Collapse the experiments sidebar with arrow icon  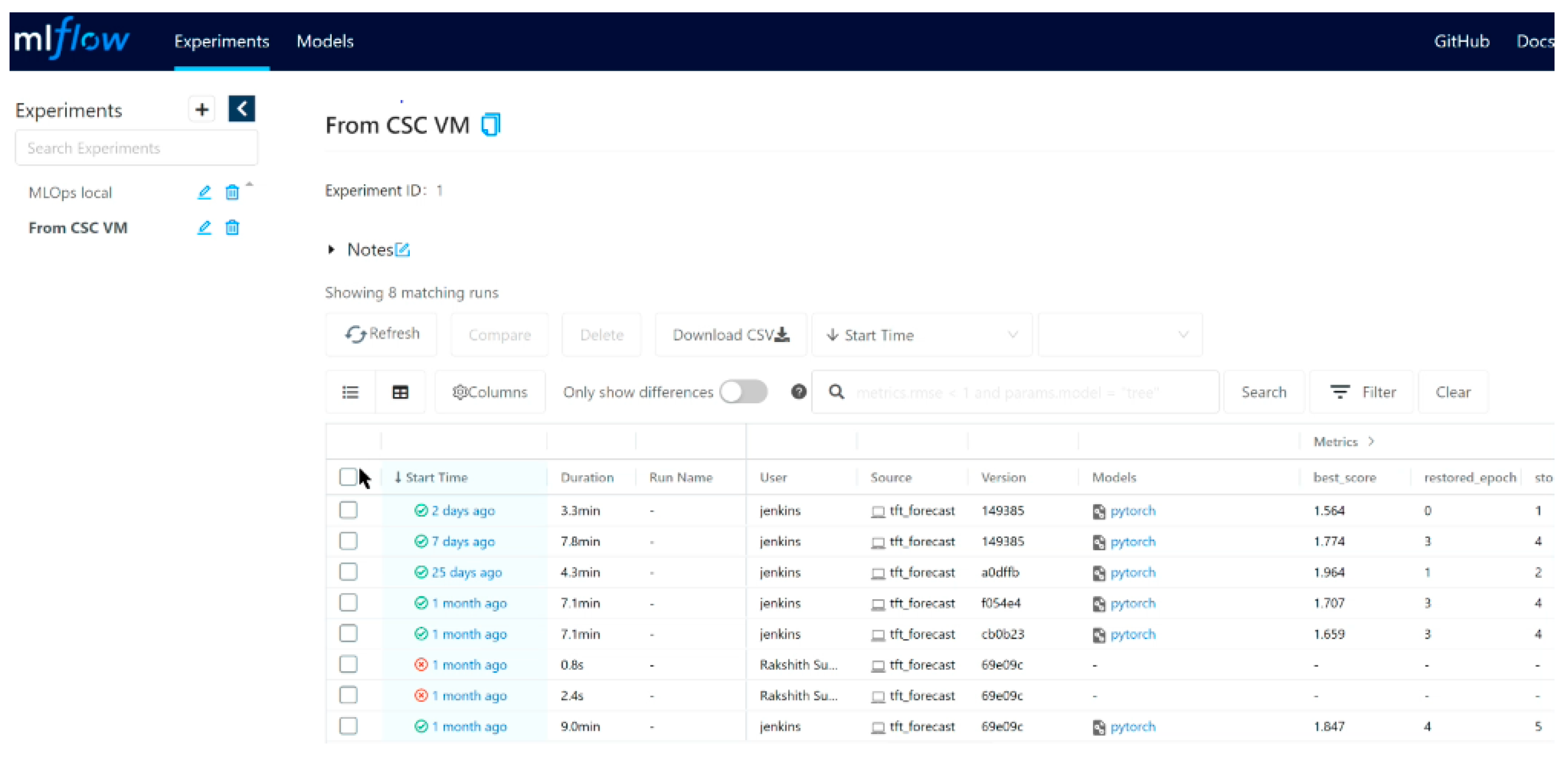(x=241, y=109)
